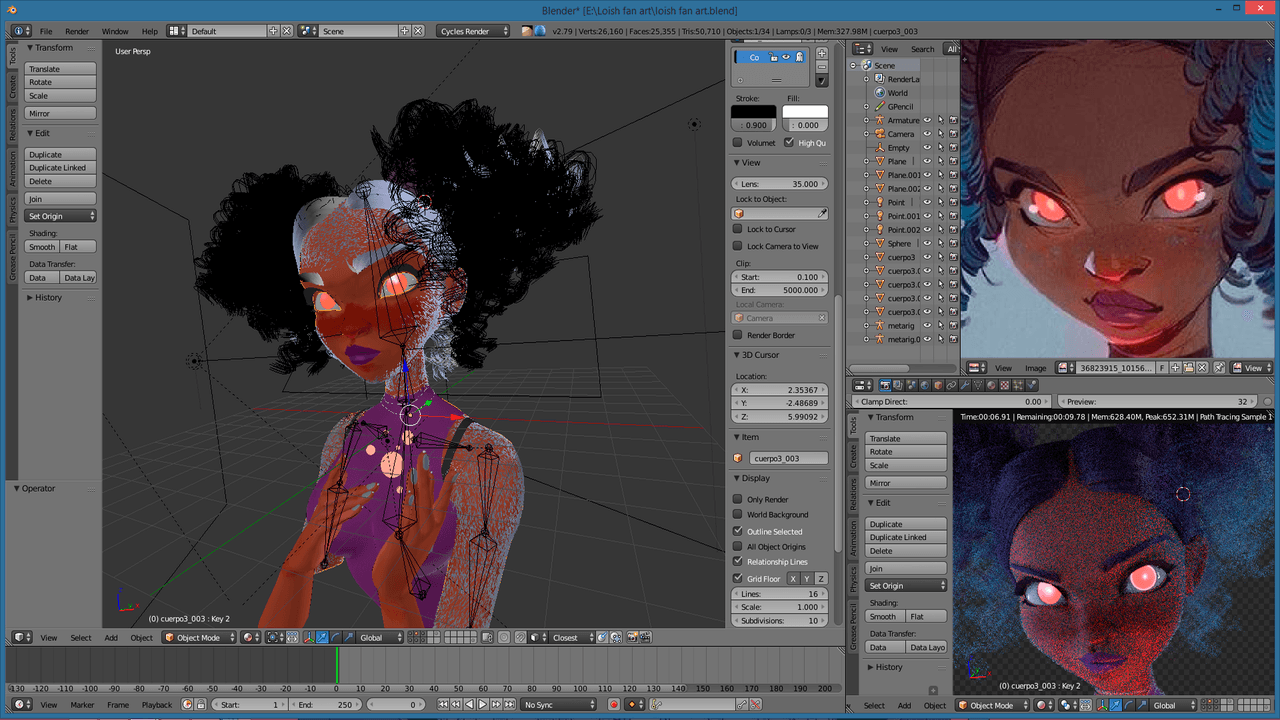This screenshot has width=1280, height=720.
Task: Open the object cube tab in properties editor
Action: pyautogui.click(x=938, y=385)
